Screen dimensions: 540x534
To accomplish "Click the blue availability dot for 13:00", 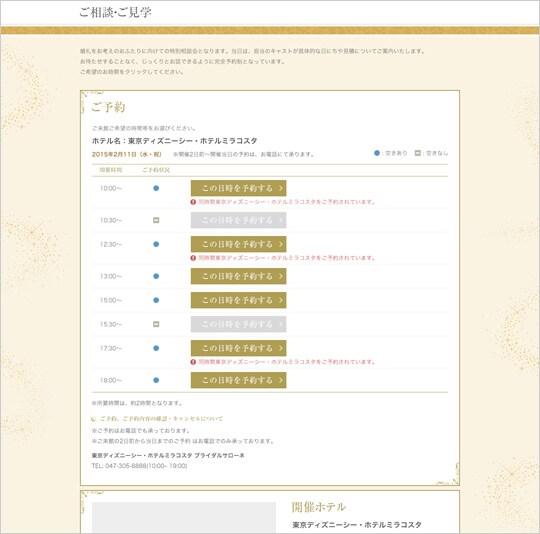I will click(156, 276).
